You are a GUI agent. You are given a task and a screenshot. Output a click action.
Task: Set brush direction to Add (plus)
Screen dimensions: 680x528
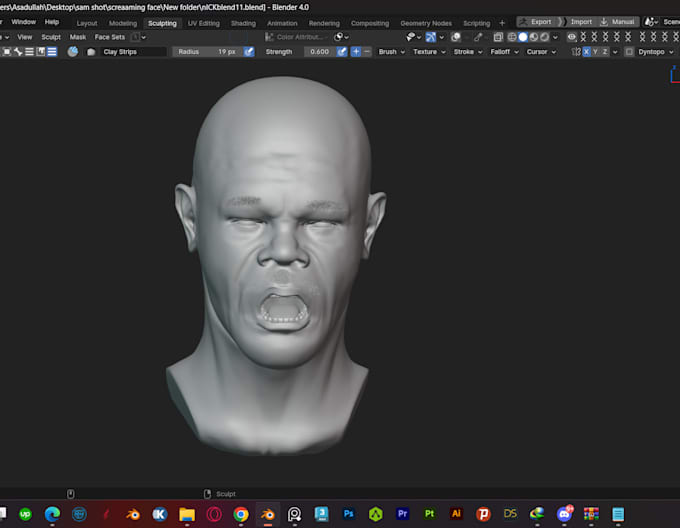tap(356, 52)
